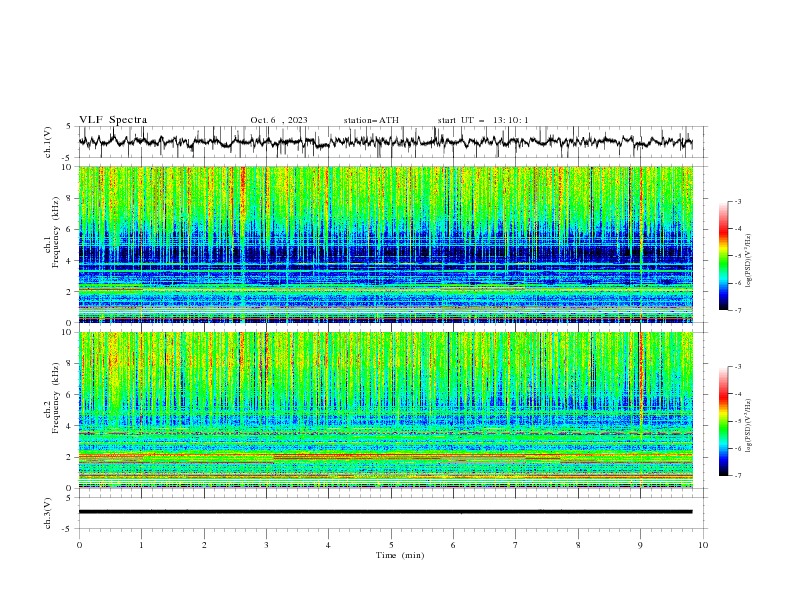The image size is (792, 612).
Task: Click the ch.1 PSD color scale bar
Action: point(724,256)
